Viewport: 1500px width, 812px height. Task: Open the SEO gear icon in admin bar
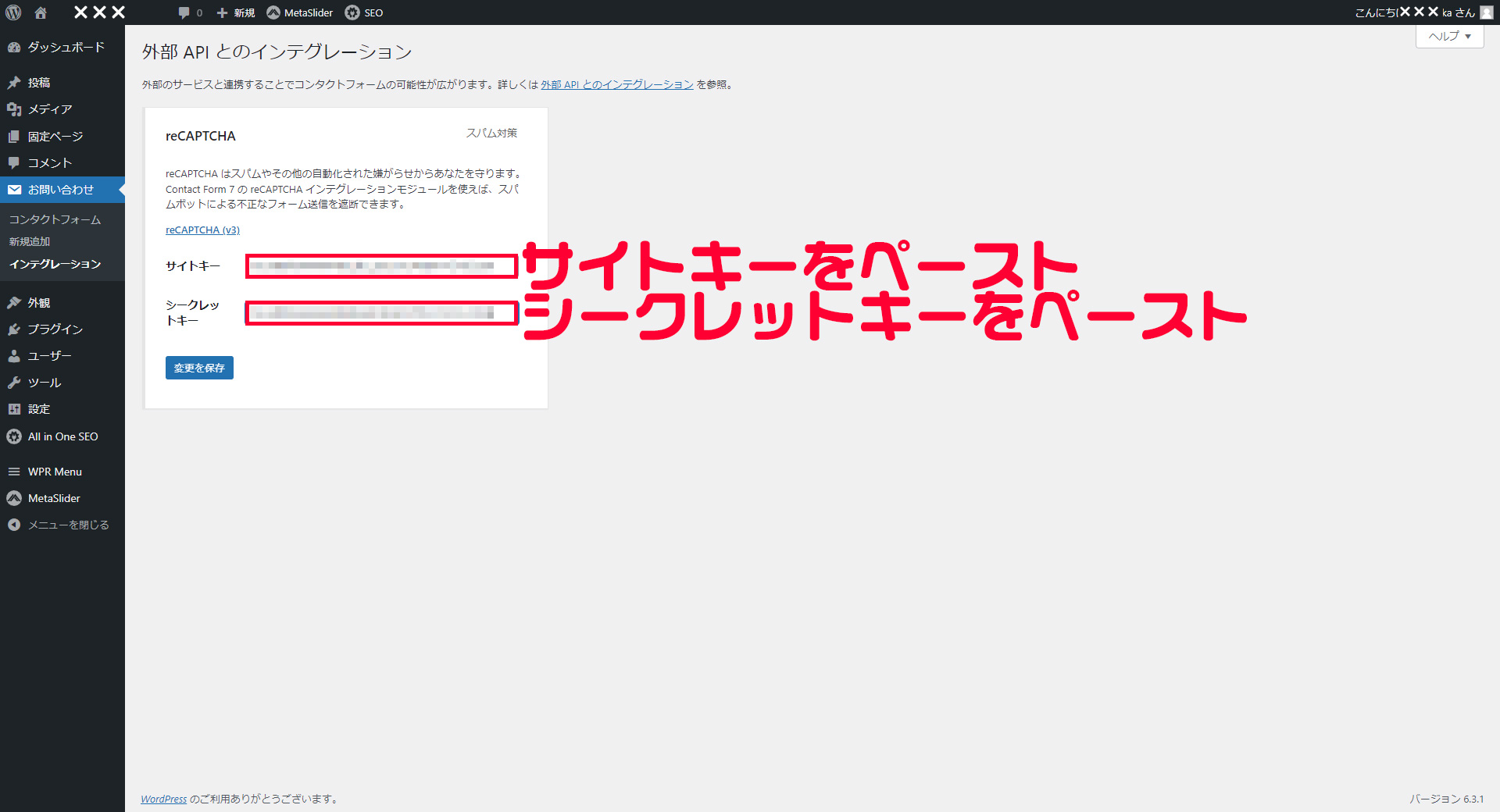(352, 12)
